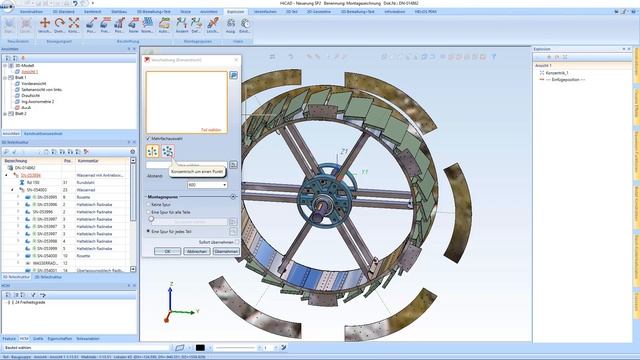640x360 pixels.
Task: Select concentric around a point mode icon
Action: click(x=168, y=151)
